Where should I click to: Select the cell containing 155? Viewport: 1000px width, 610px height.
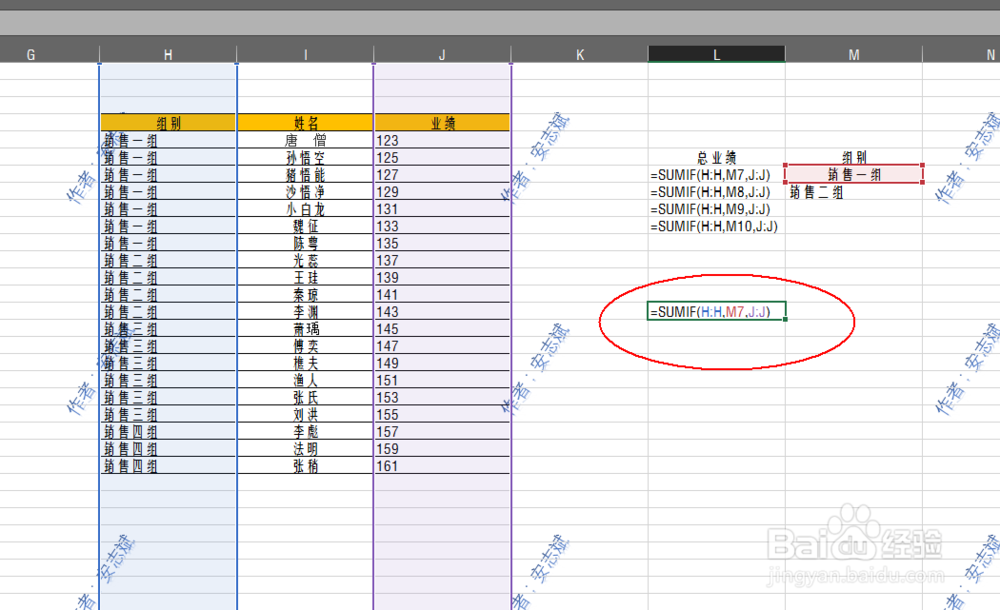(x=442, y=415)
